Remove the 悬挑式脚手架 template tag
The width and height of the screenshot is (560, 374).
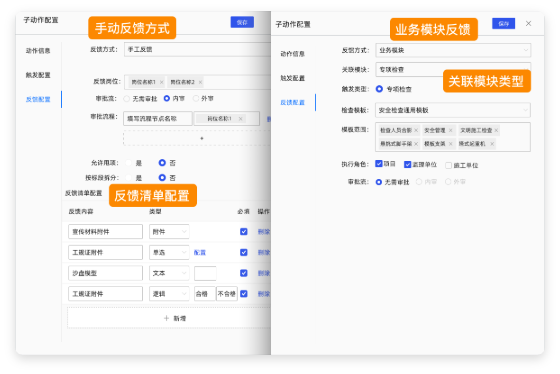tap(416, 144)
